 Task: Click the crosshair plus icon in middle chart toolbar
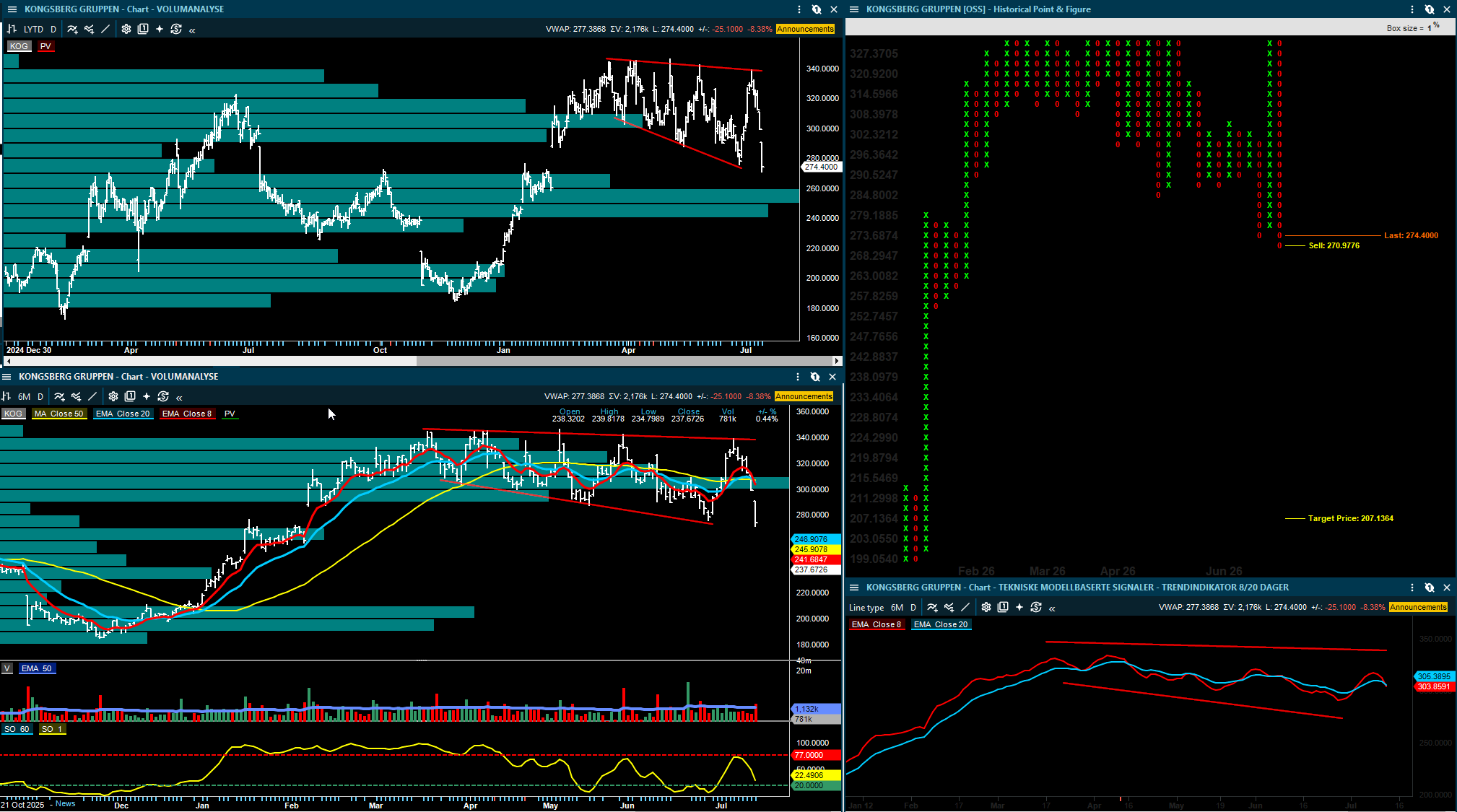pyautogui.click(x=147, y=396)
